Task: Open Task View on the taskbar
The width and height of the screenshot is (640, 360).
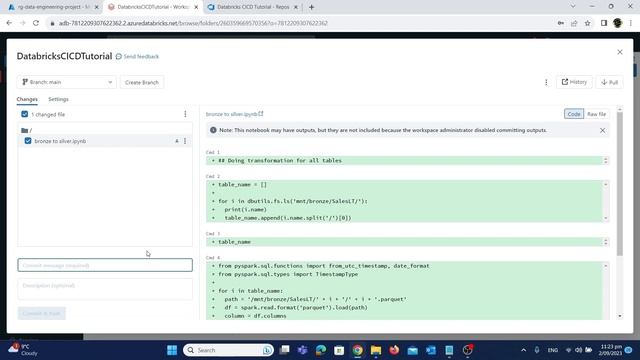Action: point(284,350)
